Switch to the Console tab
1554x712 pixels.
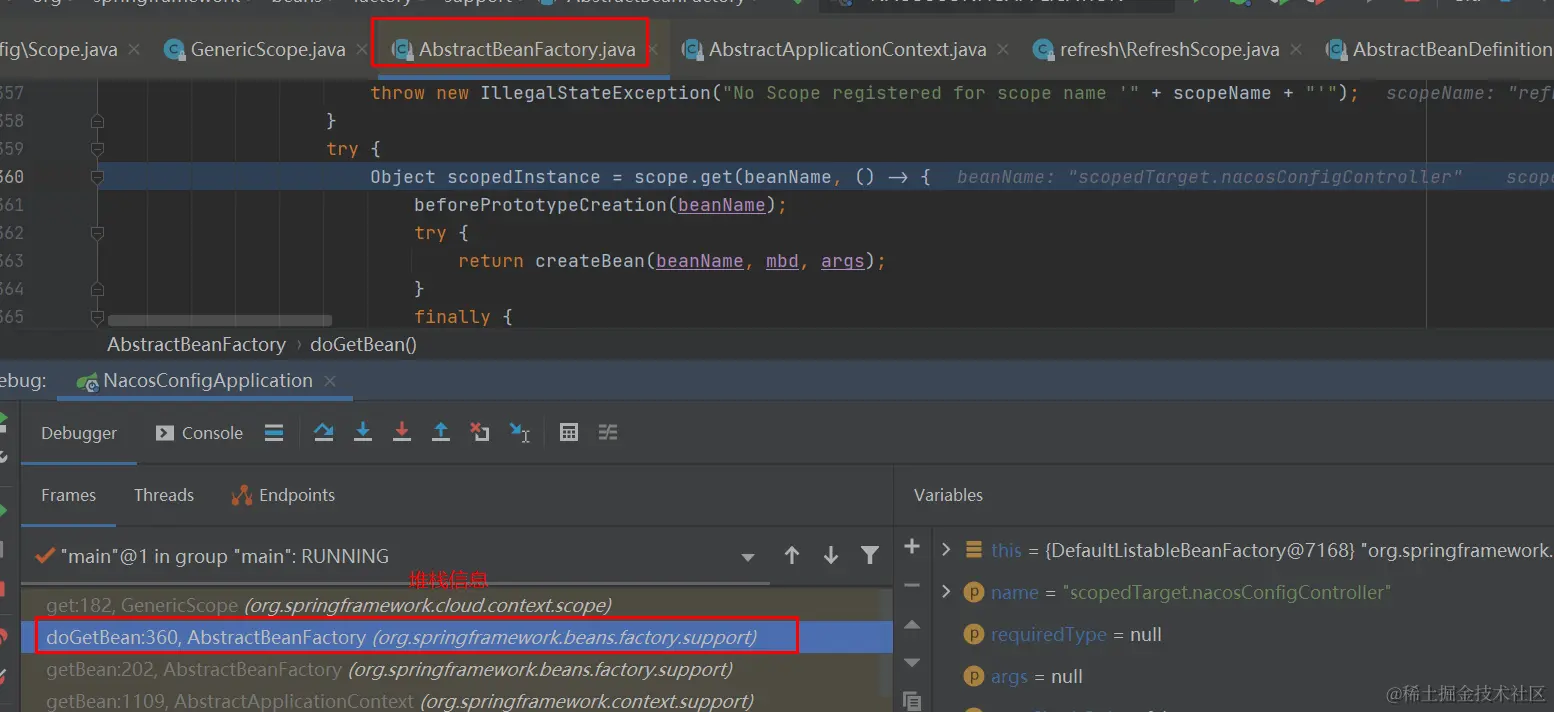(x=200, y=433)
